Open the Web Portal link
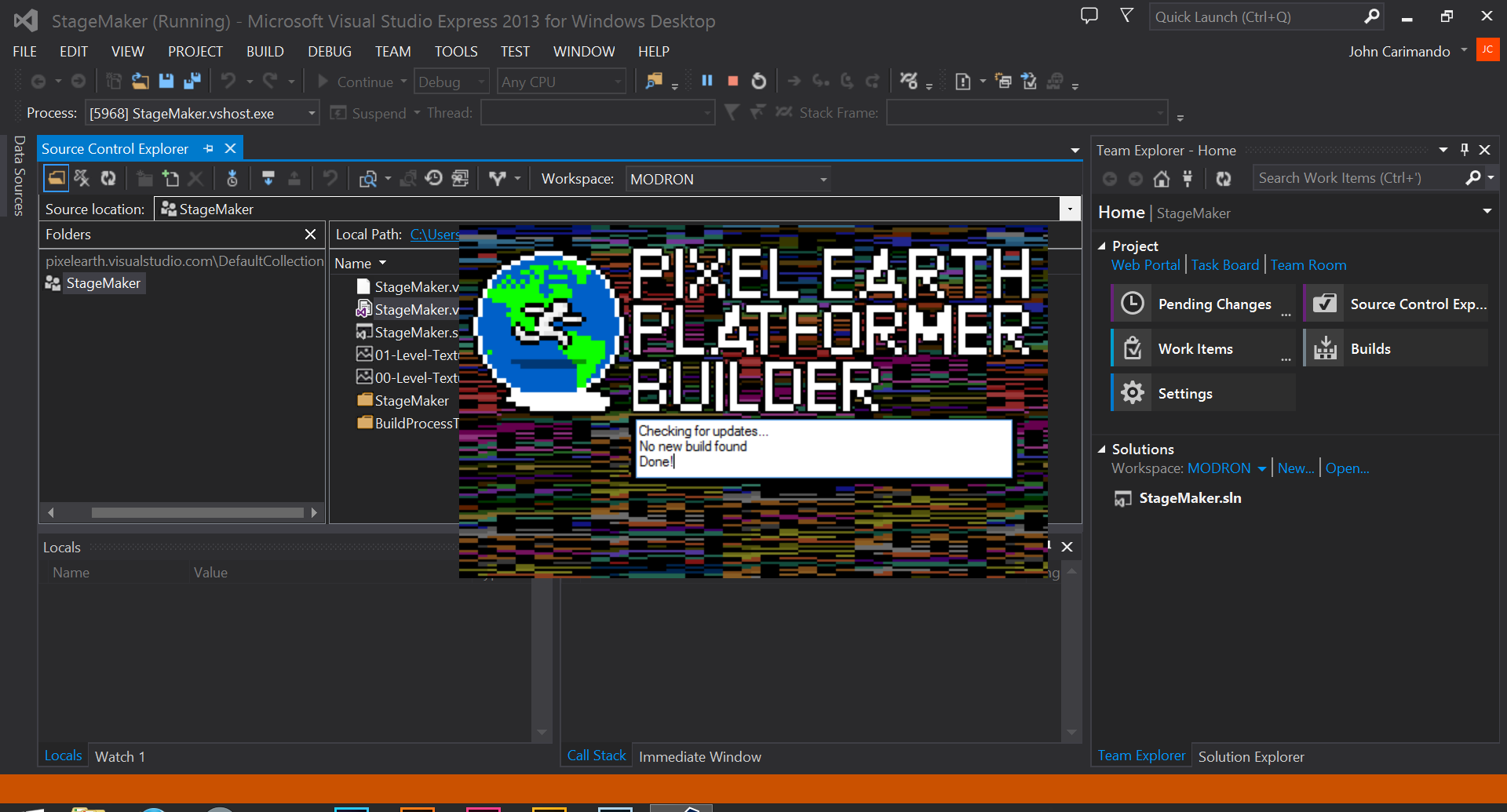Image resolution: width=1507 pixels, height=812 pixels. (x=1145, y=265)
